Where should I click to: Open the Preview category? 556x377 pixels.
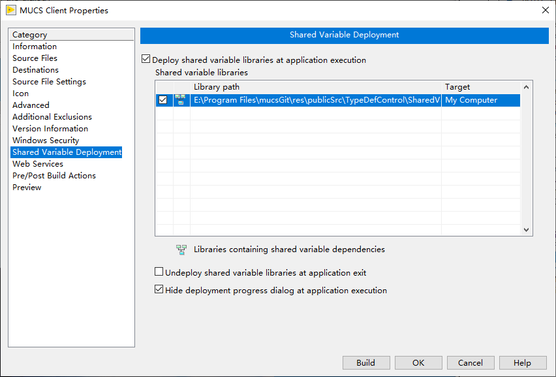coord(27,187)
